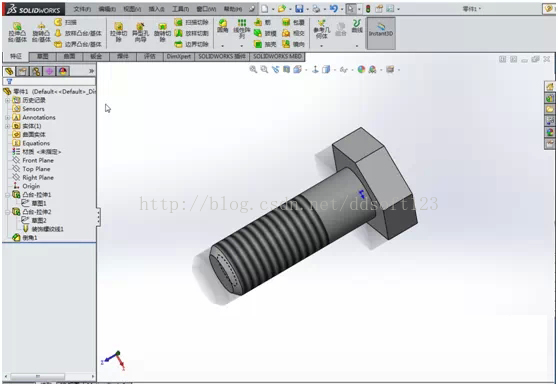
Task: Expand the manager panel tabs chevron
Action: pos(91,71)
